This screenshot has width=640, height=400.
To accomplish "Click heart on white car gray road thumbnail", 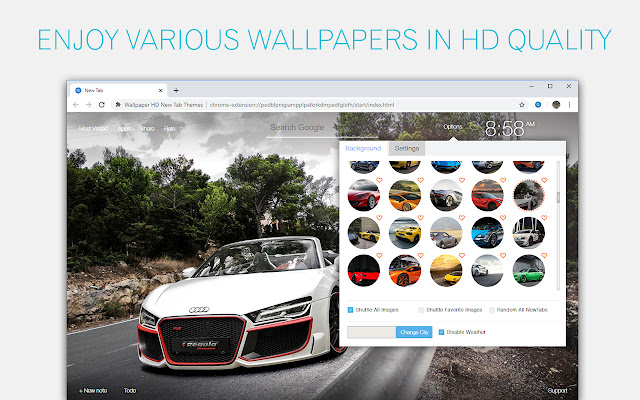I will point(503,256).
